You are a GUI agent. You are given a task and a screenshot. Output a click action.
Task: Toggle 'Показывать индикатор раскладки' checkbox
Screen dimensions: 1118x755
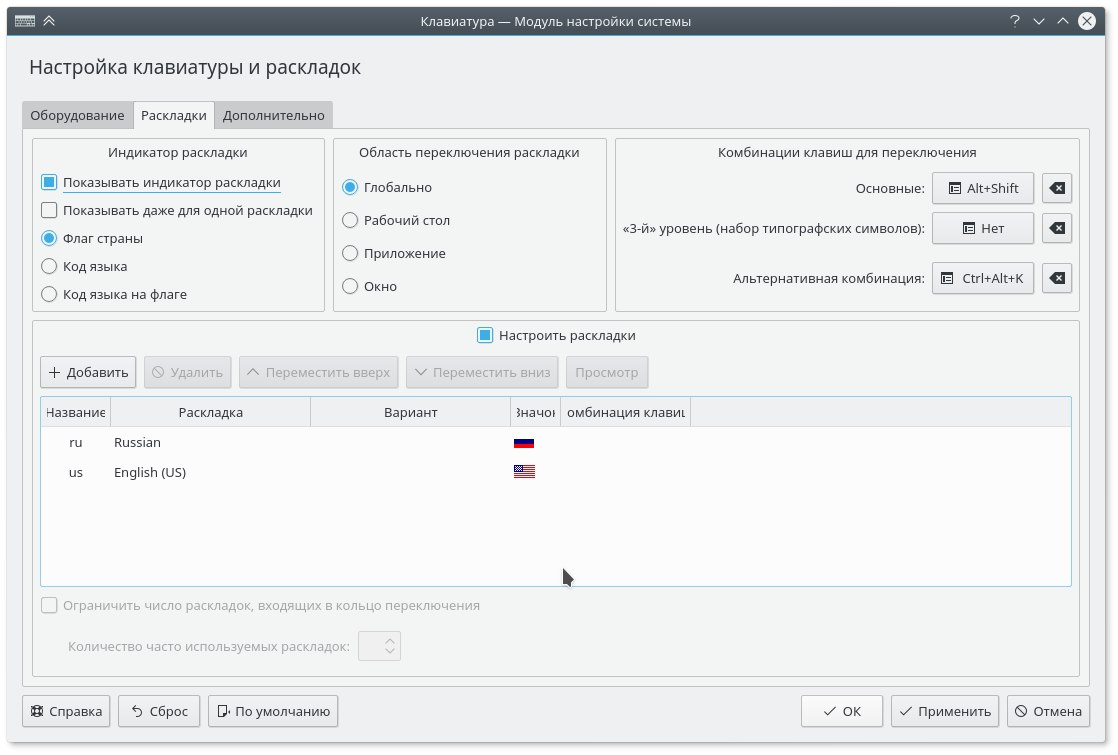(x=49, y=183)
